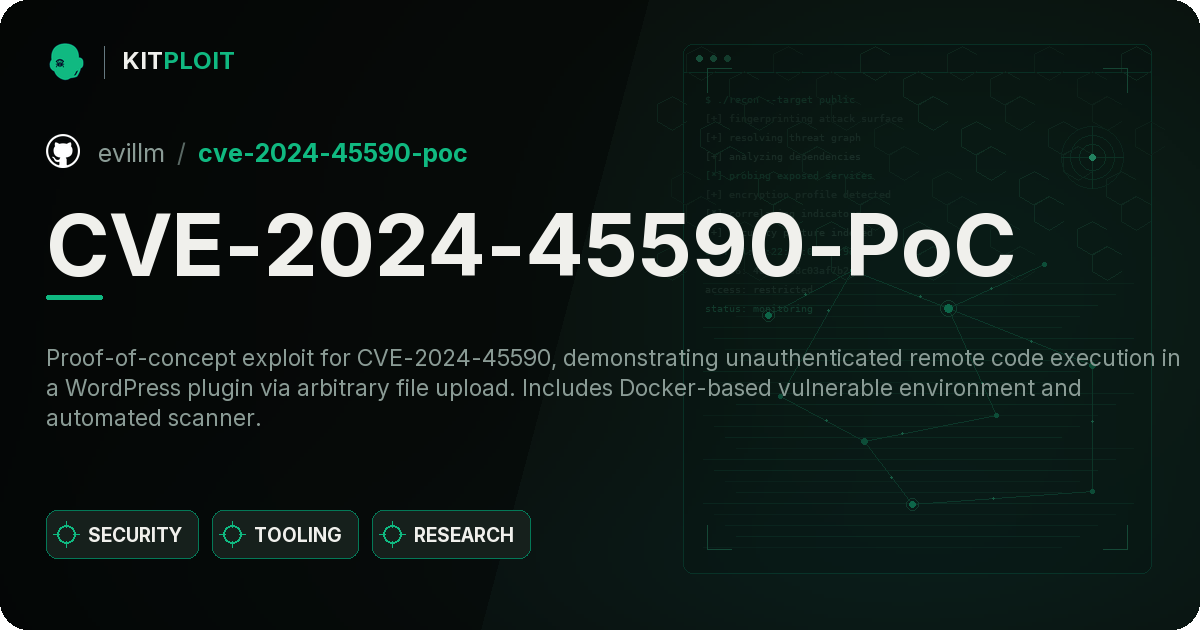The height and width of the screenshot is (630, 1200).
Task: Click the glowing graph node beside status line
Action: 768,315
